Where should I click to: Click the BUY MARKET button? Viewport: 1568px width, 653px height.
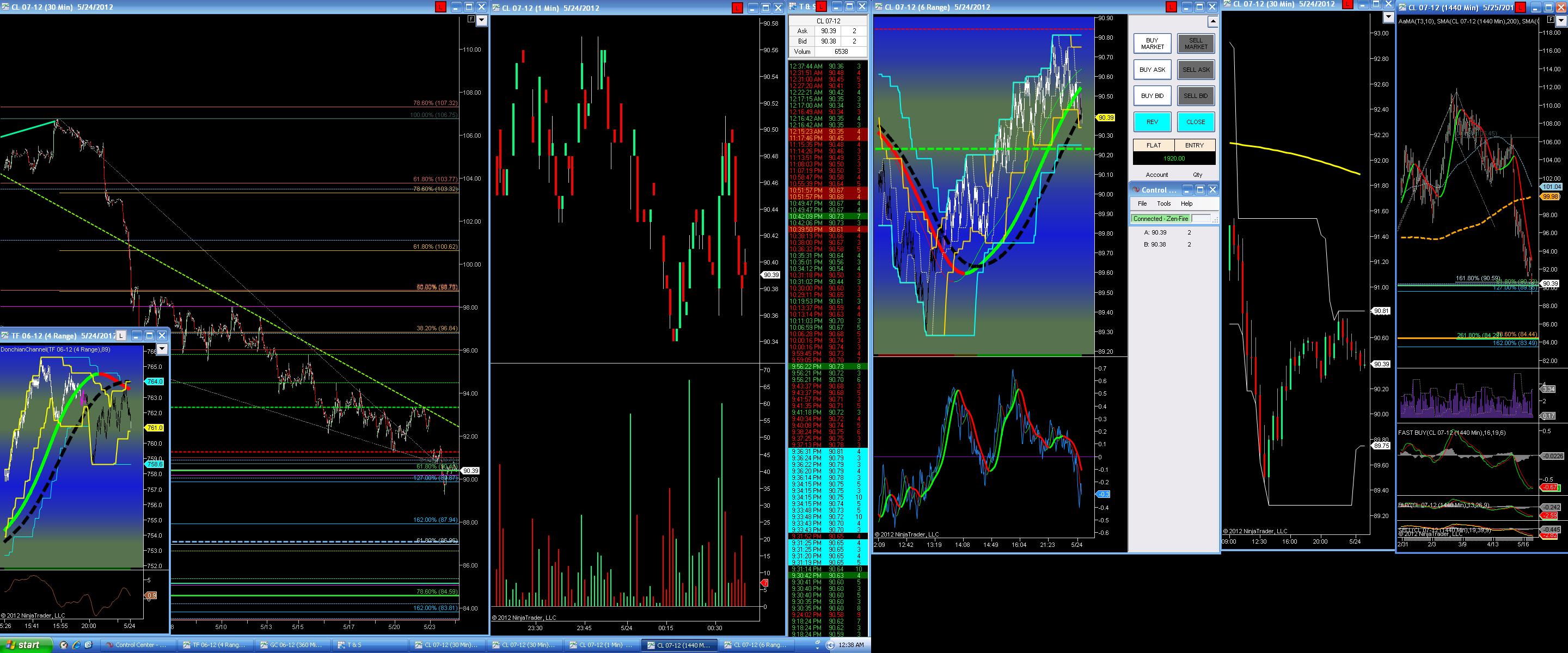[x=1152, y=43]
